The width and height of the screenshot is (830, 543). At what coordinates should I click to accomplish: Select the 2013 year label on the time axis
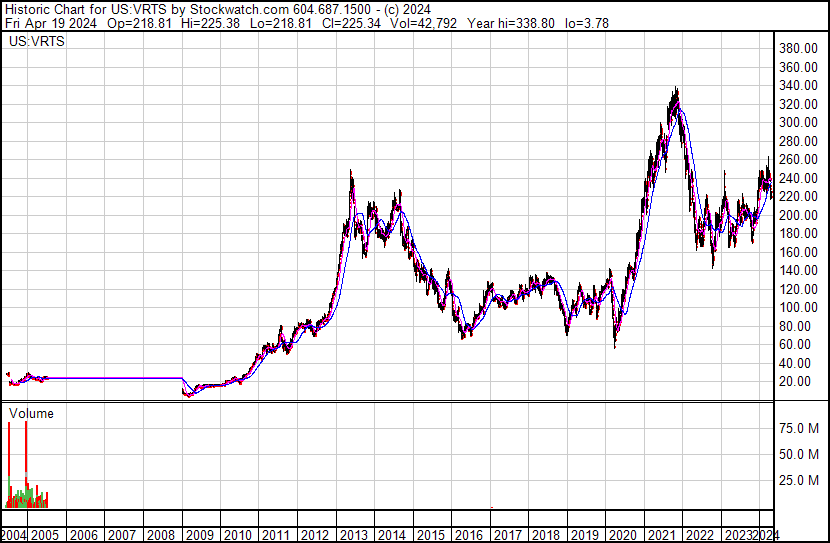pyautogui.click(x=350, y=535)
